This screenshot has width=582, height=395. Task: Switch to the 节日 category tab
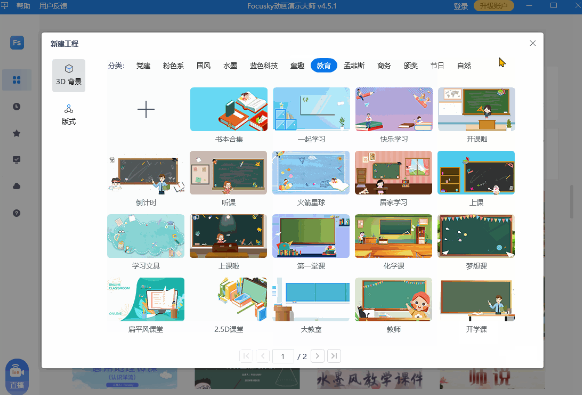tap(437, 66)
